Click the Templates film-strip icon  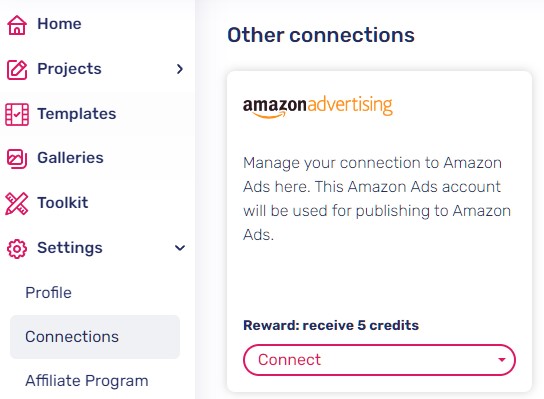click(17, 114)
